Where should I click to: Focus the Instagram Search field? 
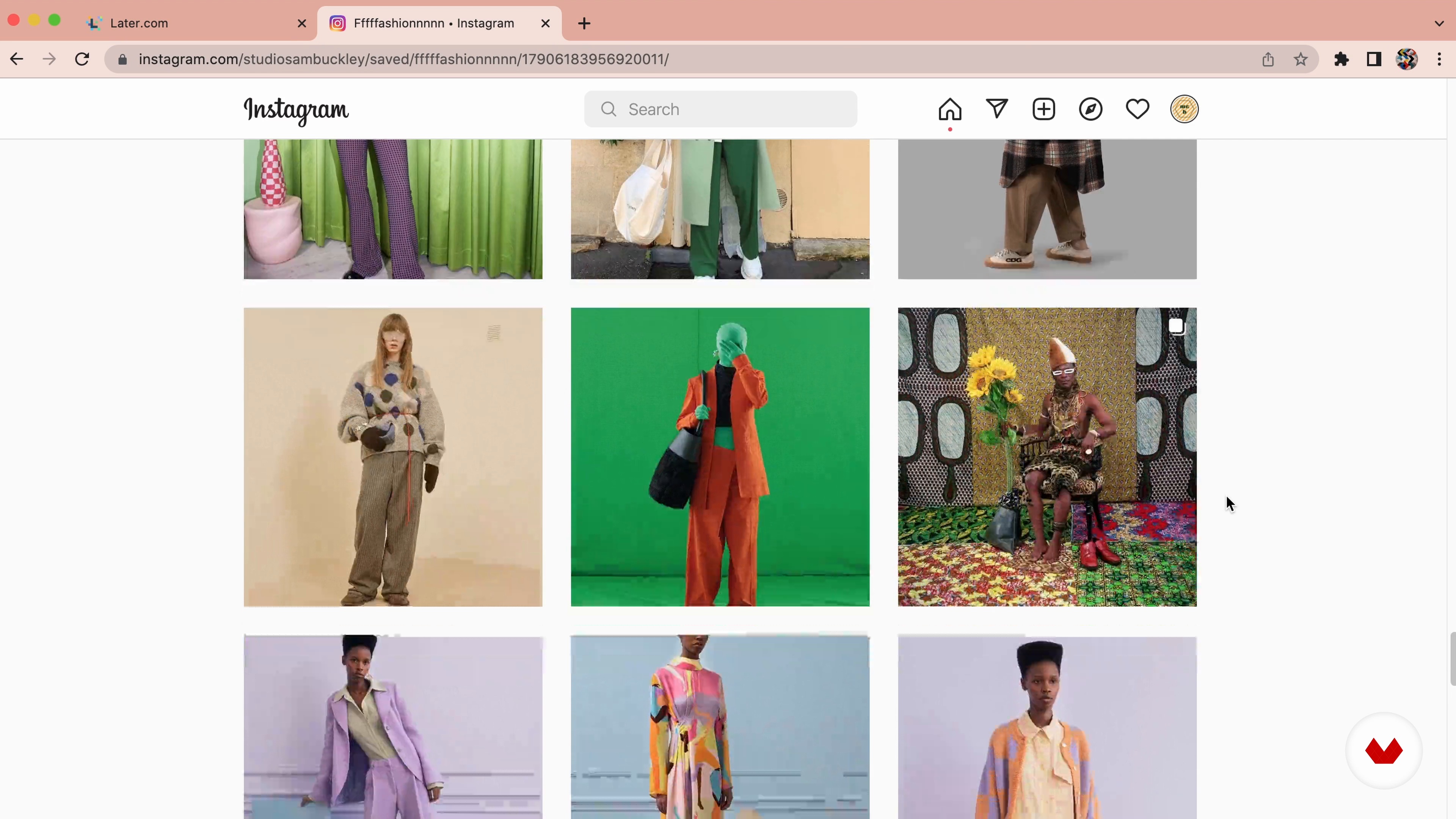pos(720,109)
